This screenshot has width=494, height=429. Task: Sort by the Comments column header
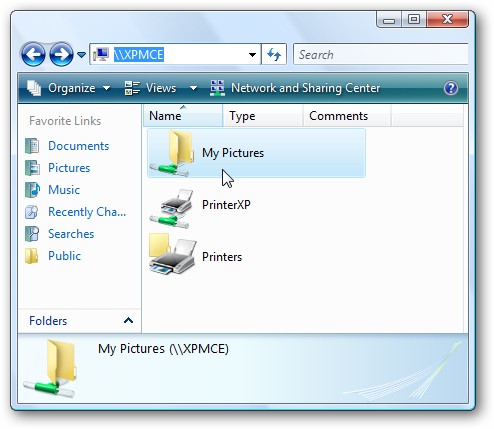(x=347, y=116)
